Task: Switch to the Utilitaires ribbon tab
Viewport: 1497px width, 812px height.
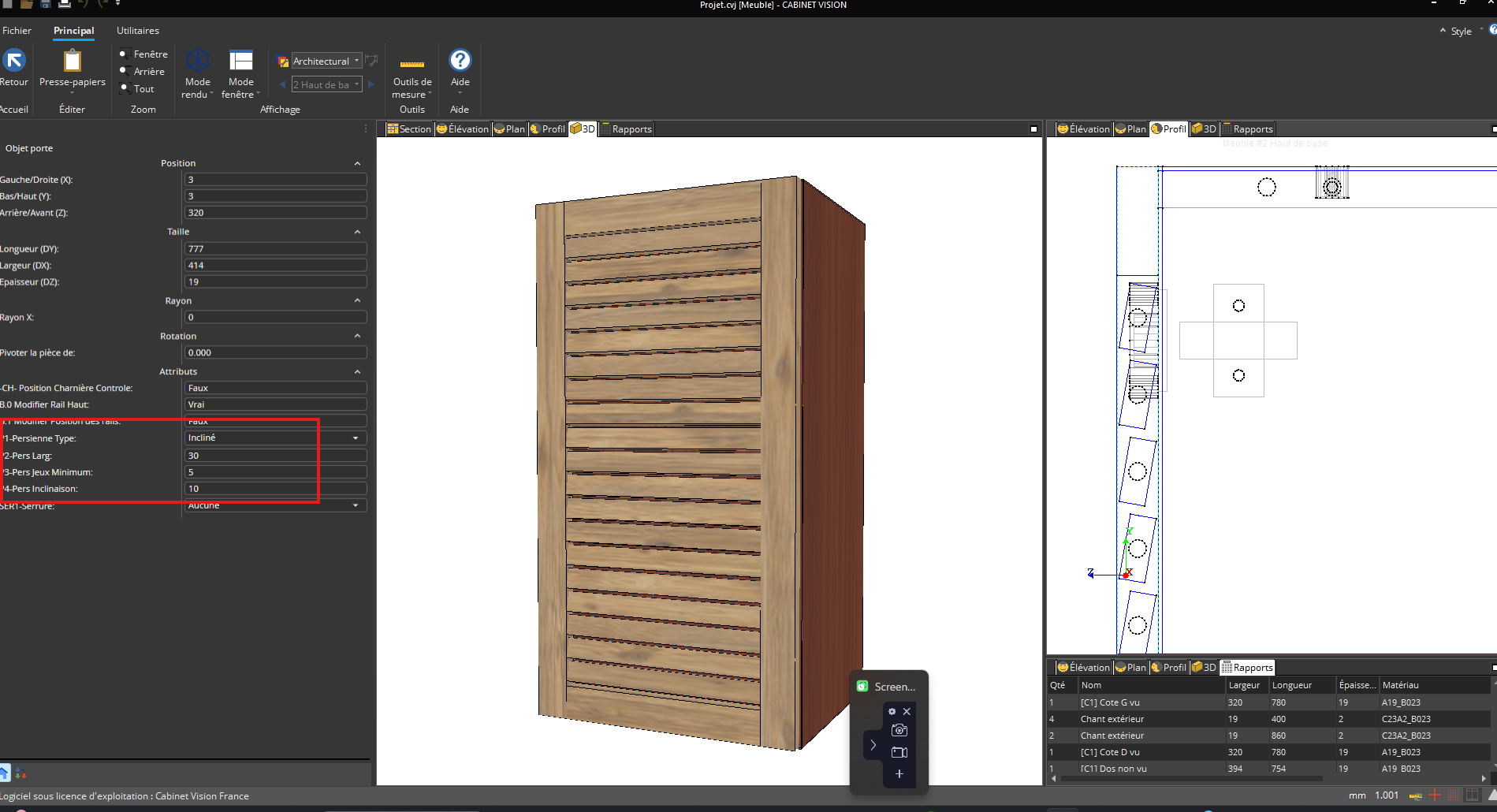Action: pos(138,31)
